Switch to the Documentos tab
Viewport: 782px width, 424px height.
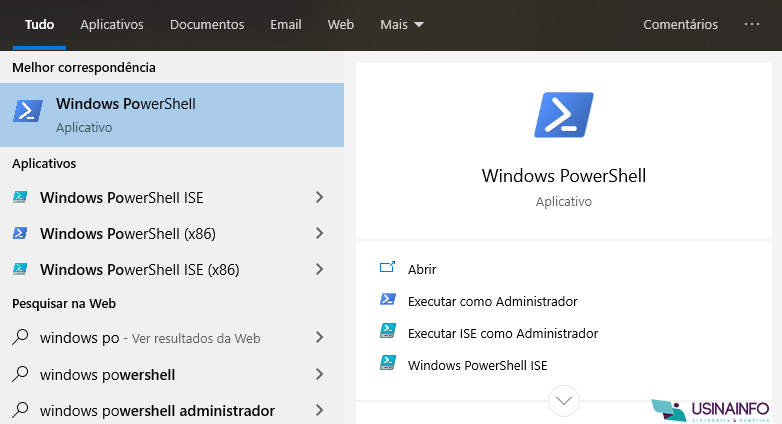207,24
